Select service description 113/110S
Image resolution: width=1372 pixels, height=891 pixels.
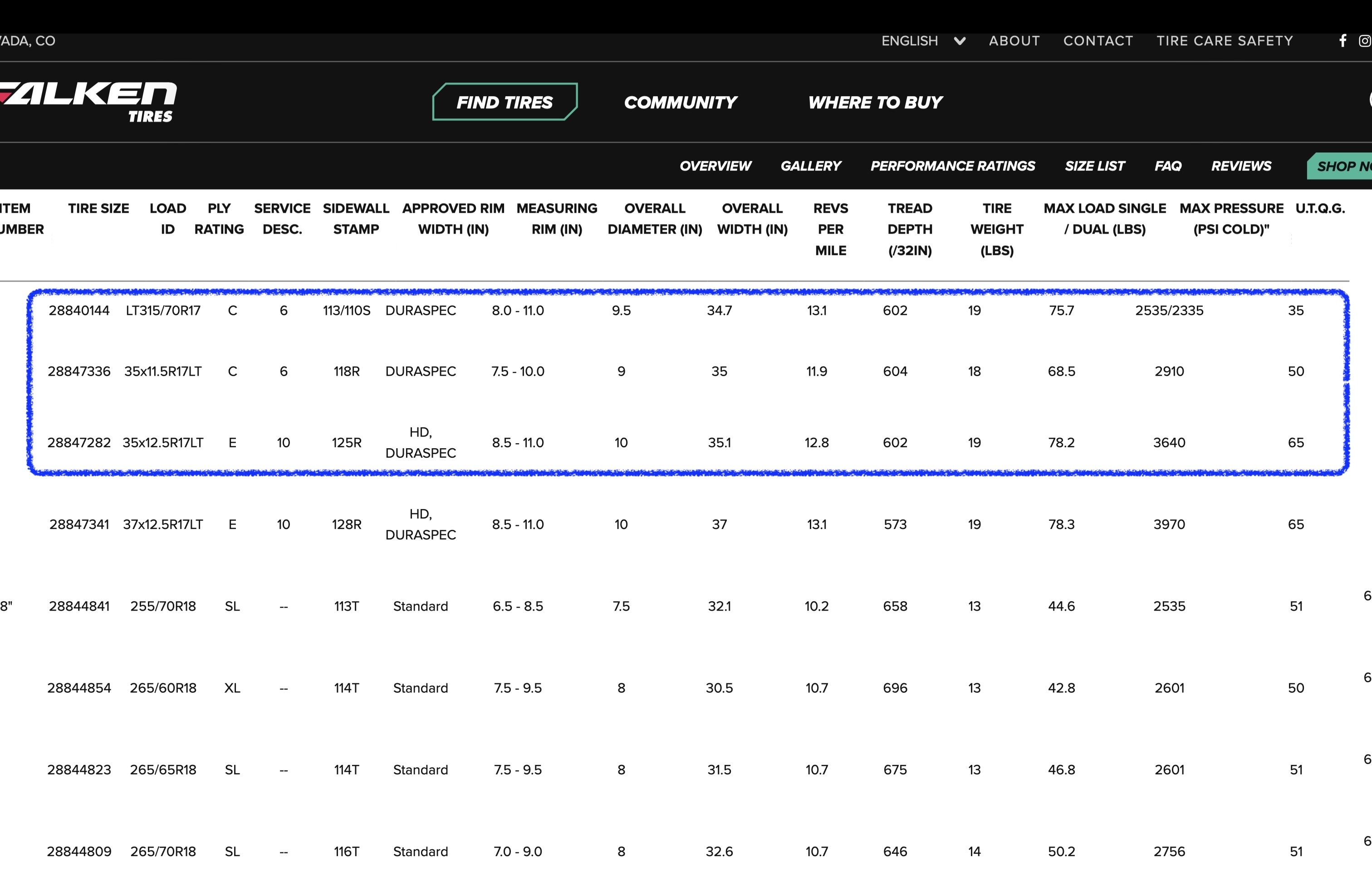point(347,311)
